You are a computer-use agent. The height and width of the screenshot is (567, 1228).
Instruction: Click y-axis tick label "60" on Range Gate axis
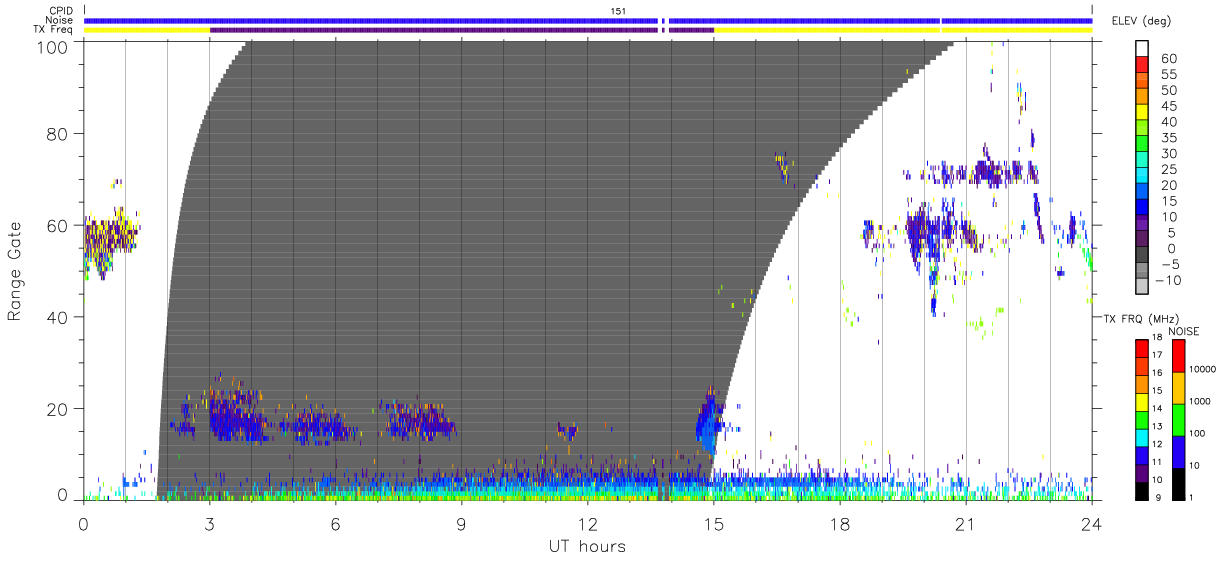(58, 226)
